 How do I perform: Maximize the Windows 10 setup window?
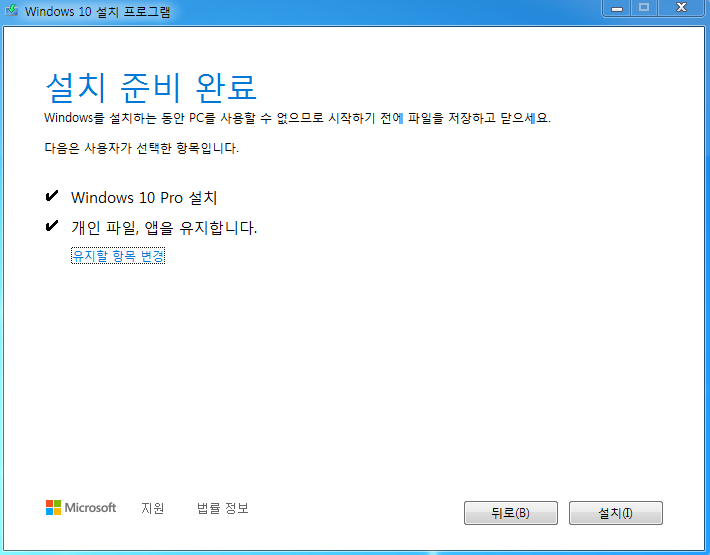pyautogui.click(x=644, y=8)
